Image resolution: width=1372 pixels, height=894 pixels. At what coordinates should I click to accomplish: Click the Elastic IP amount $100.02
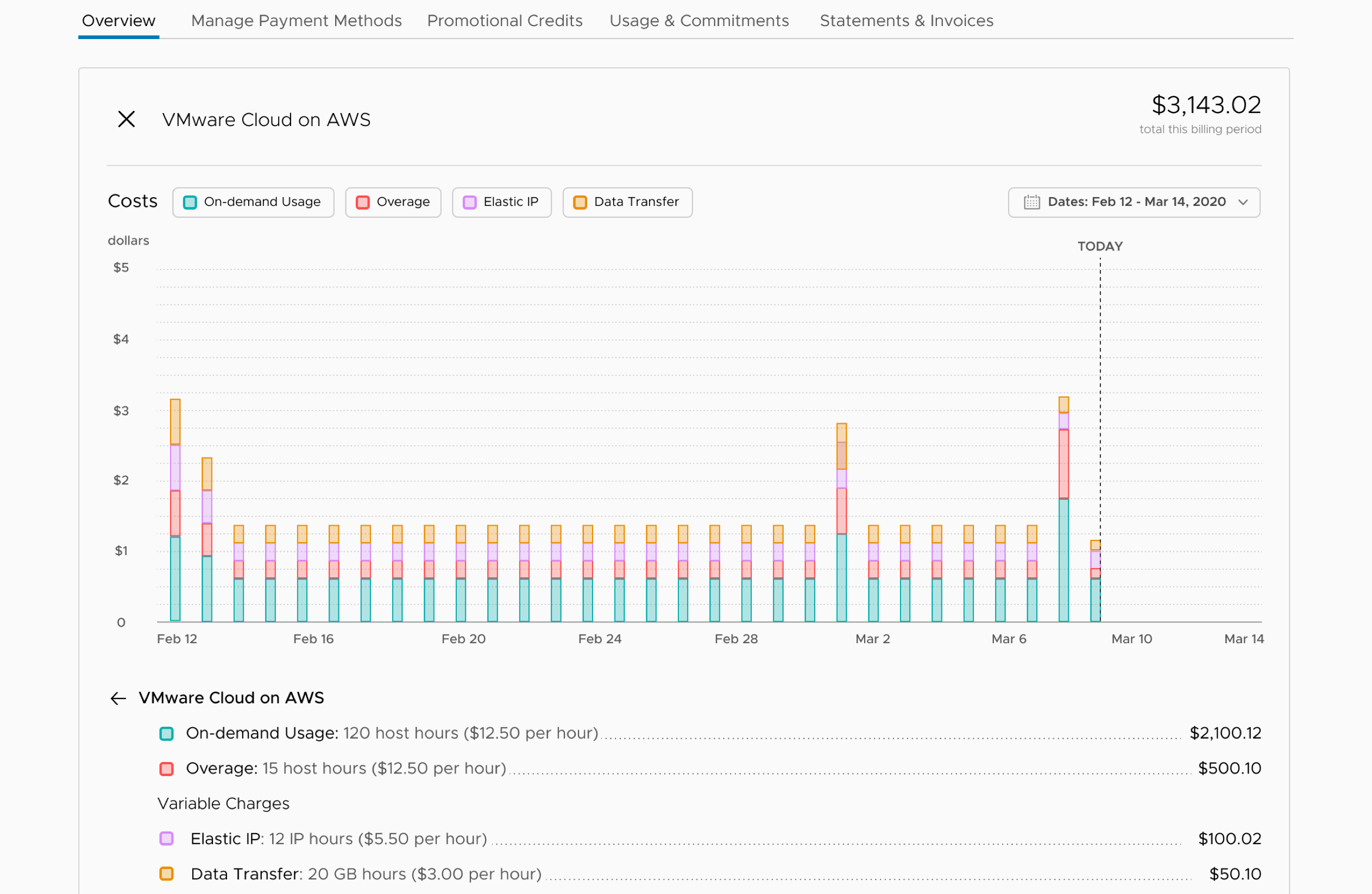pos(1230,839)
